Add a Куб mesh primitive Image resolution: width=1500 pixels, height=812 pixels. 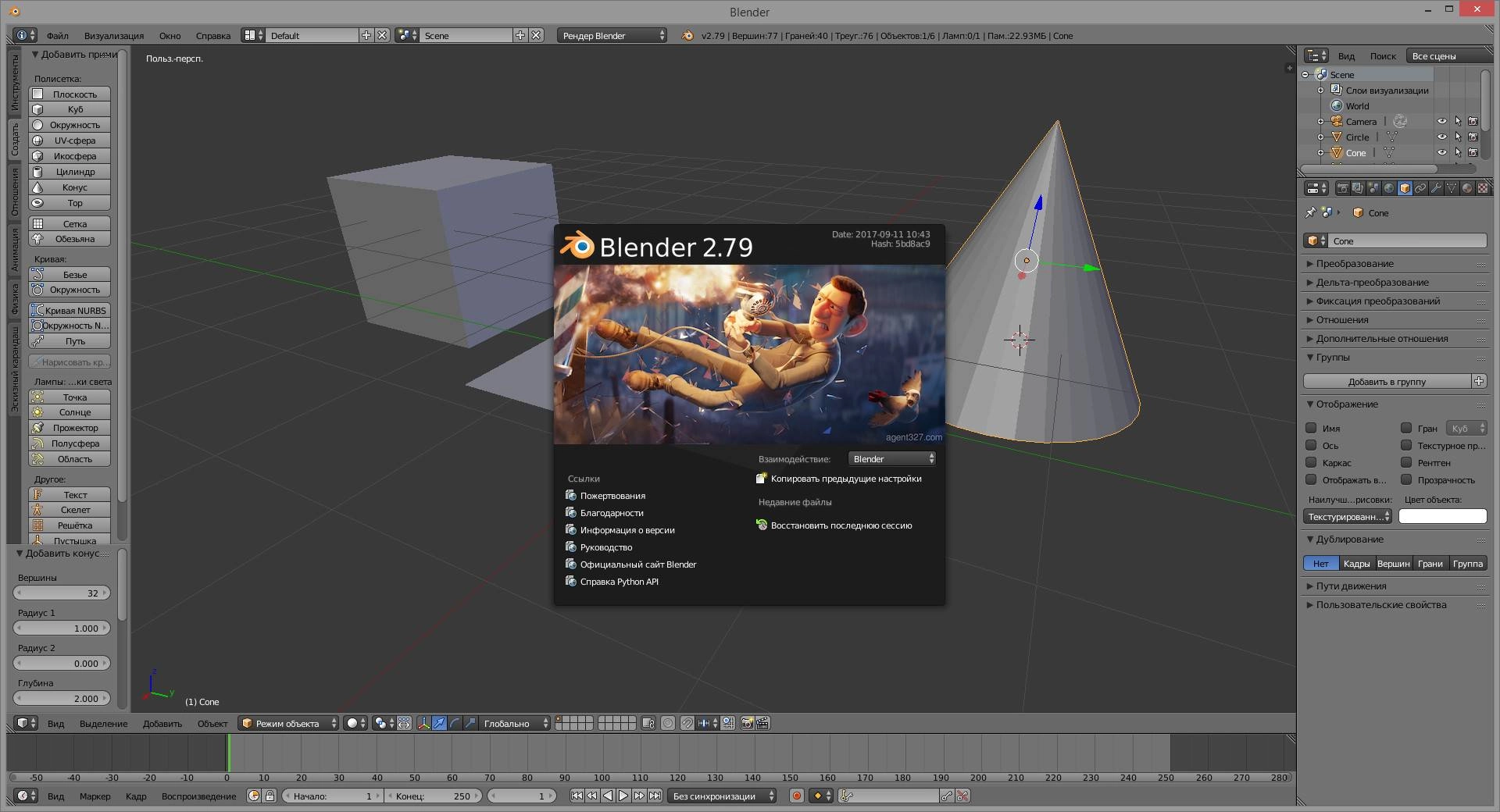point(70,109)
